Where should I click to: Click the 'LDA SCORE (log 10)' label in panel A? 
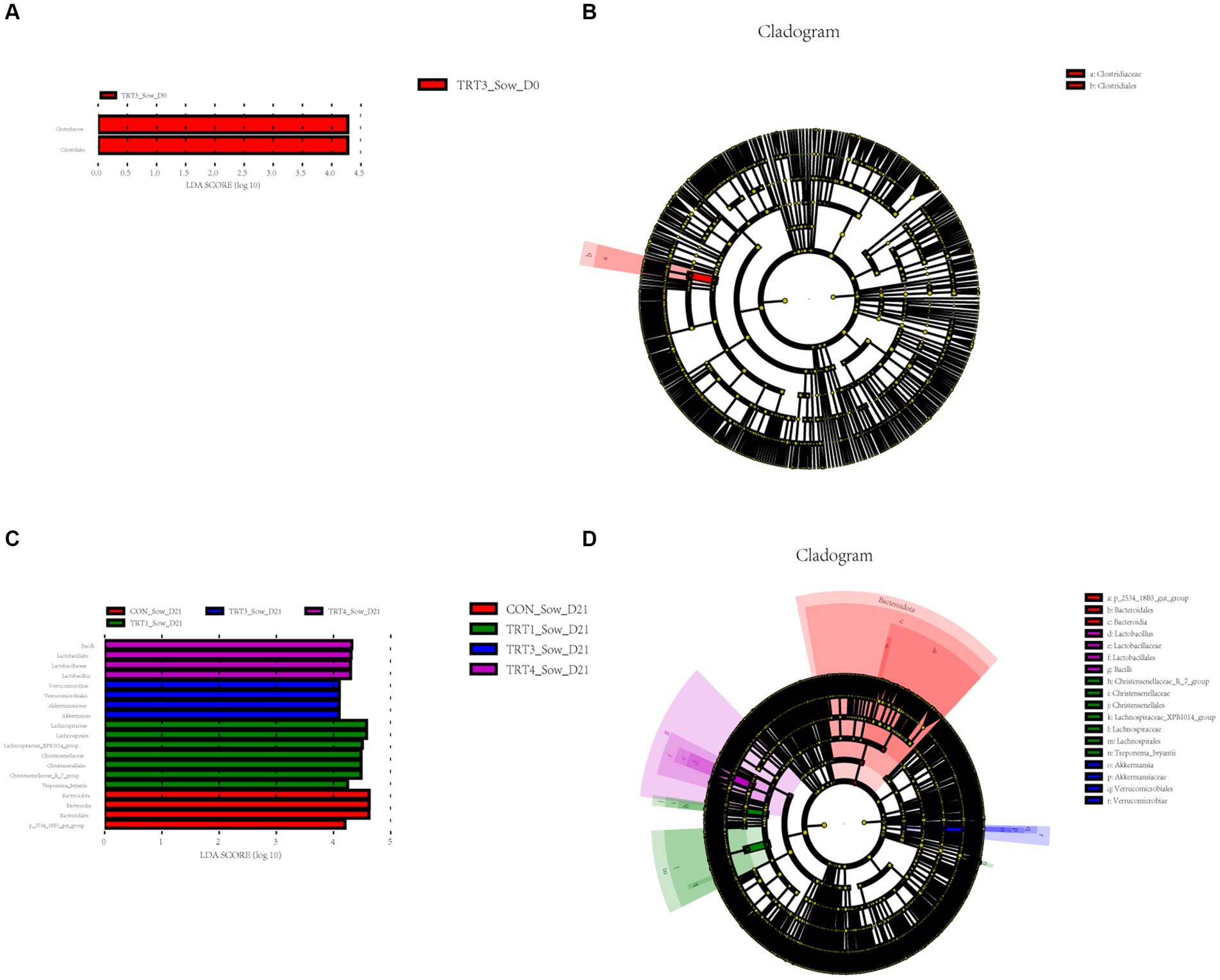point(223,185)
